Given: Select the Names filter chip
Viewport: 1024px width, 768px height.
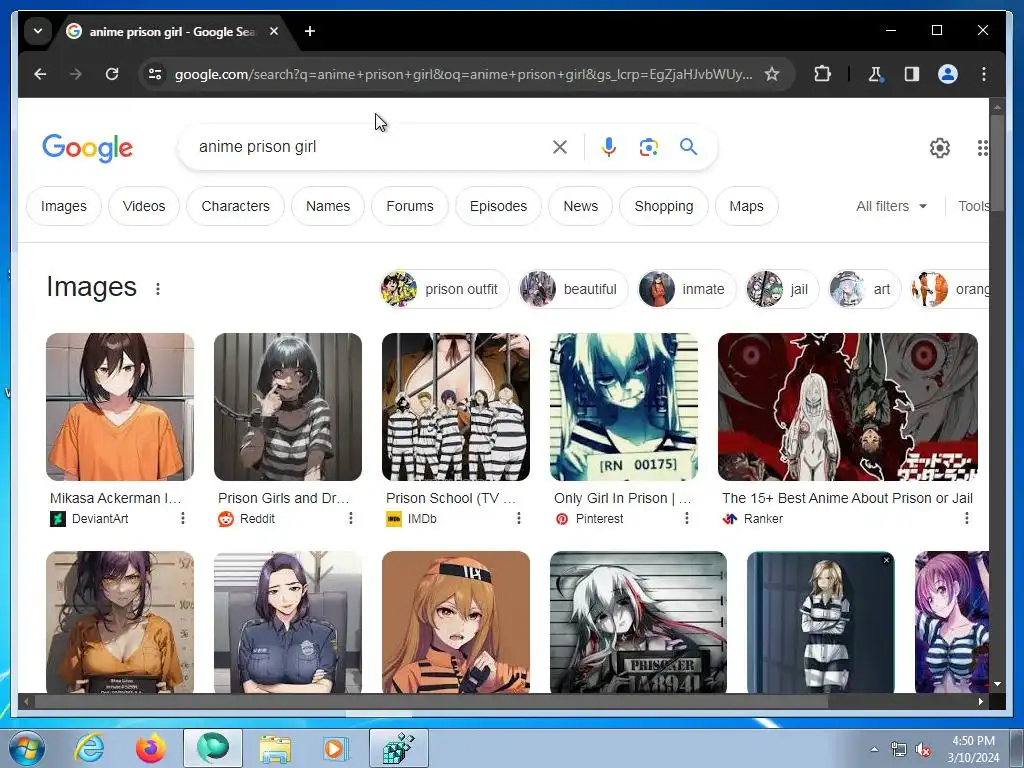Looking at the screenshot, I should [x=328, y=206].
